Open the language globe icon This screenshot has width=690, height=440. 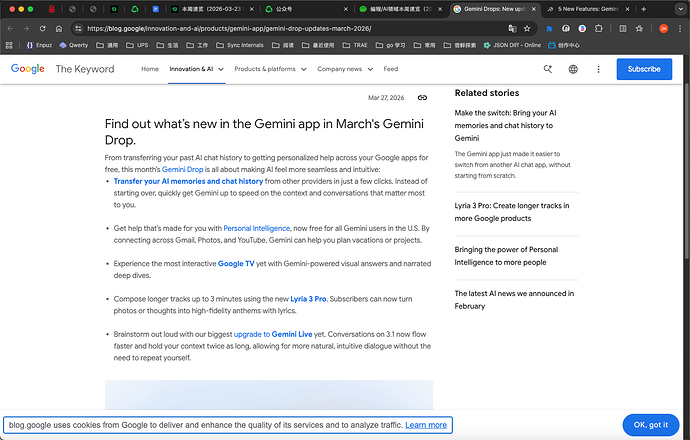(x=574, y=69)
